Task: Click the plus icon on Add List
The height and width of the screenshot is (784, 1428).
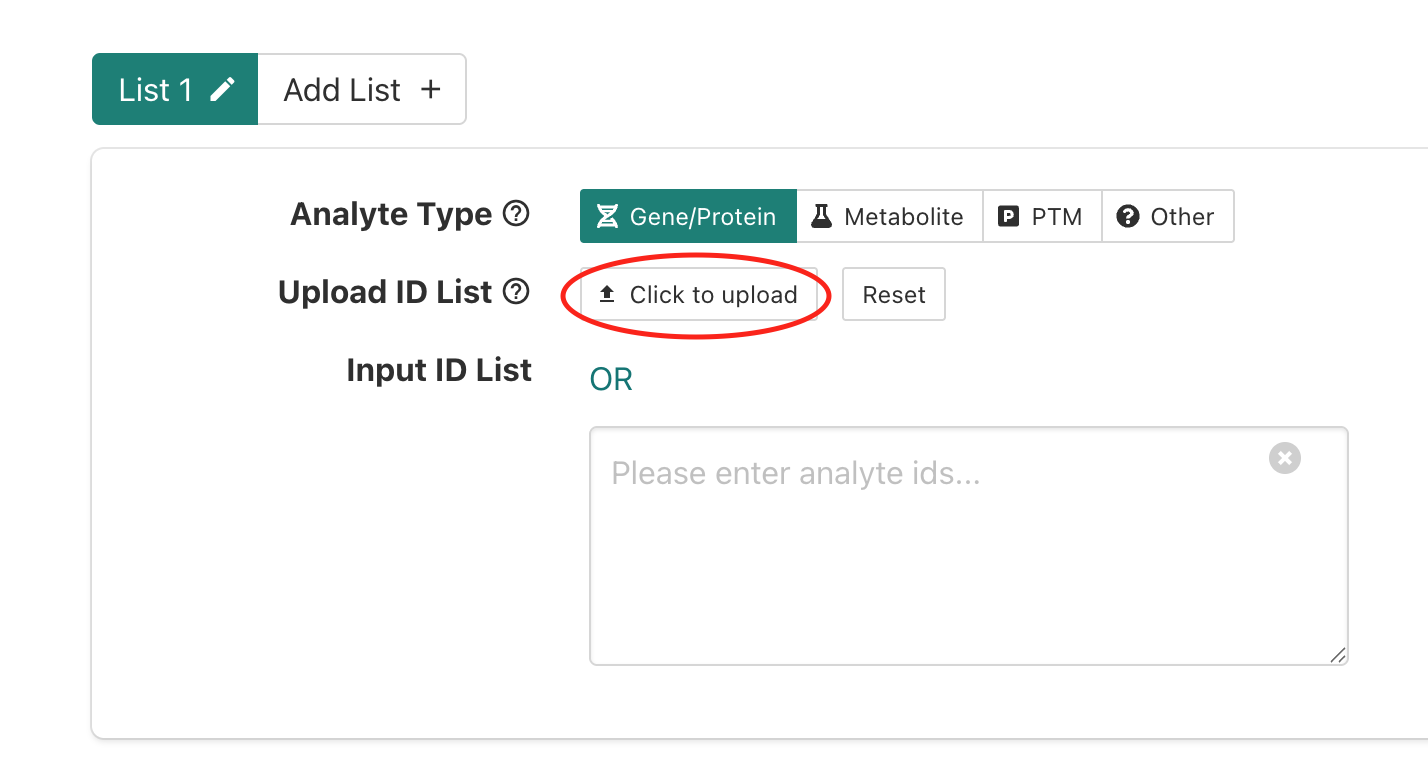Action: 430,88
